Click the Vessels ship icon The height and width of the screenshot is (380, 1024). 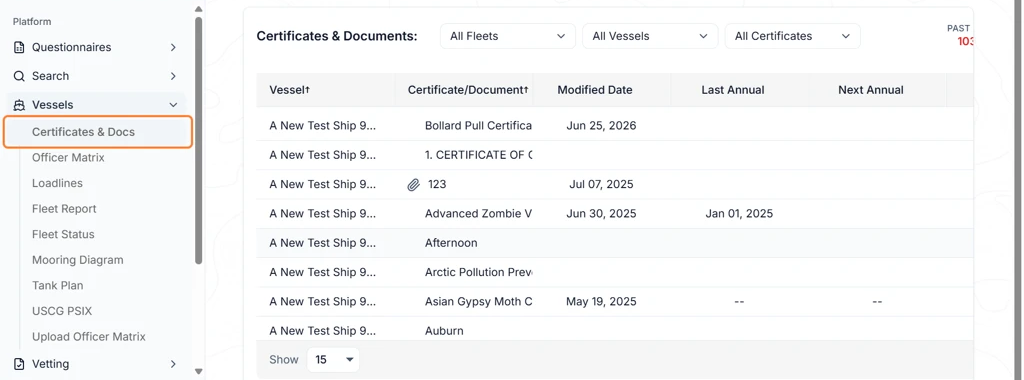coord(19,104)
